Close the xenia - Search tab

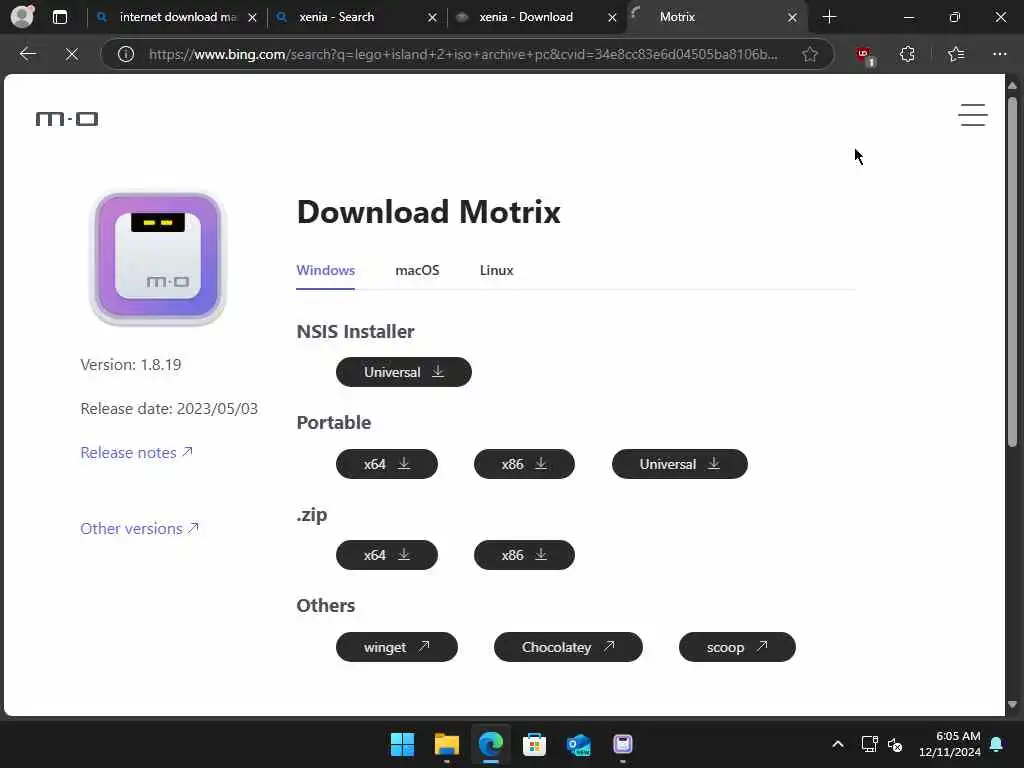432,18
